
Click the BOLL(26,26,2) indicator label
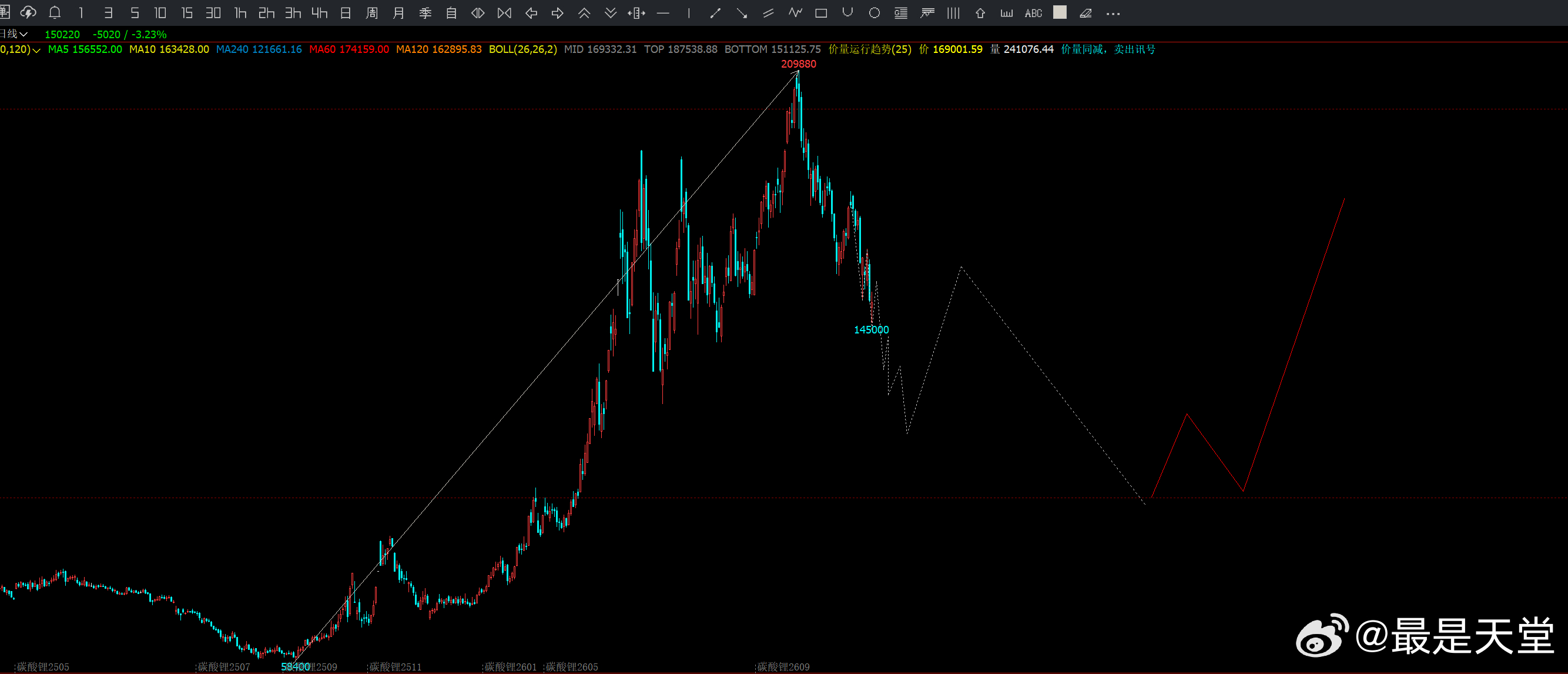(x=523, y=49)
